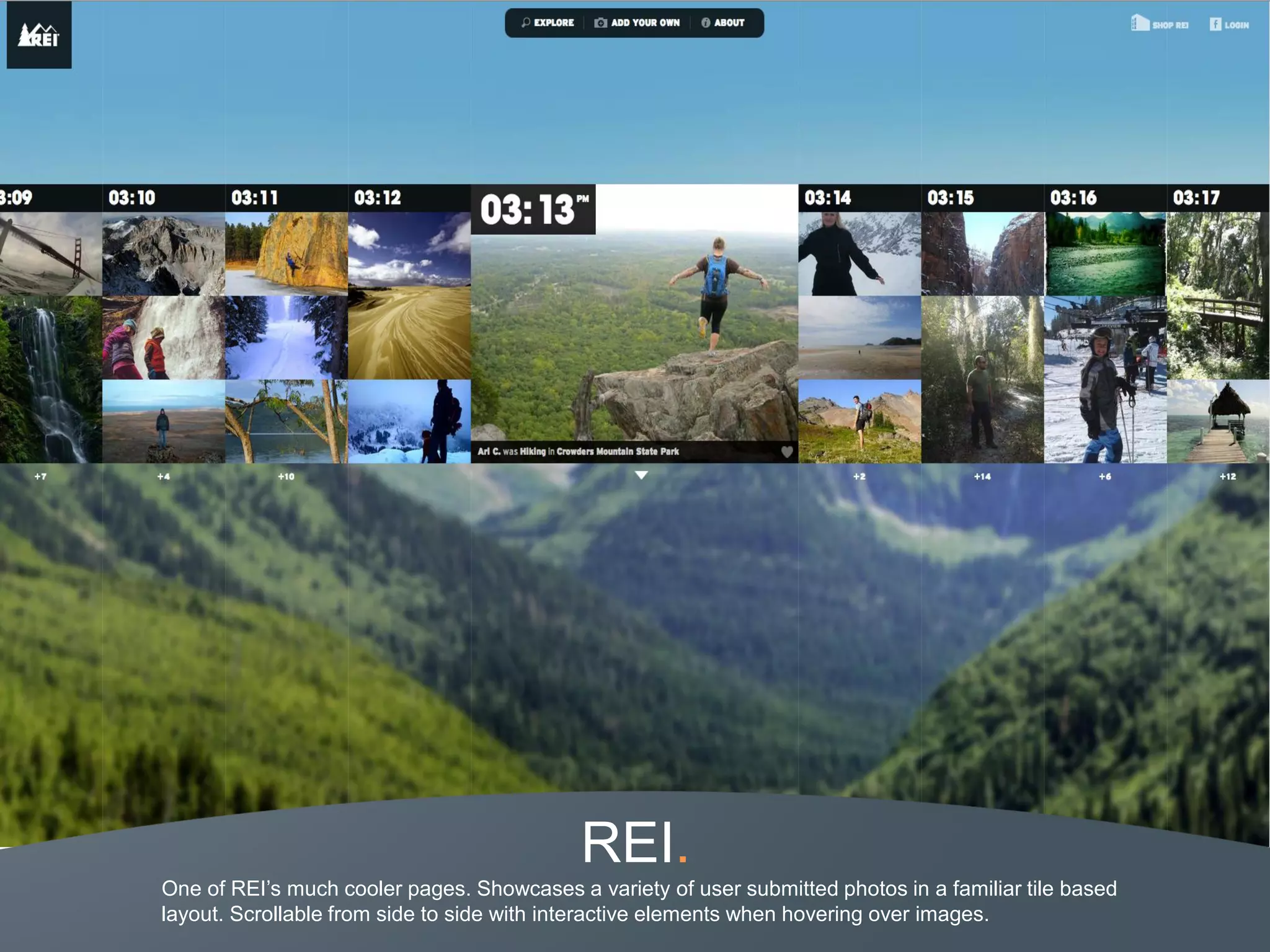Image resolution: width=1270 pixels, height=952 pixels.
Task: Open the red canyon walls photo
Action: pyautogui.click(x=983, y=254)
